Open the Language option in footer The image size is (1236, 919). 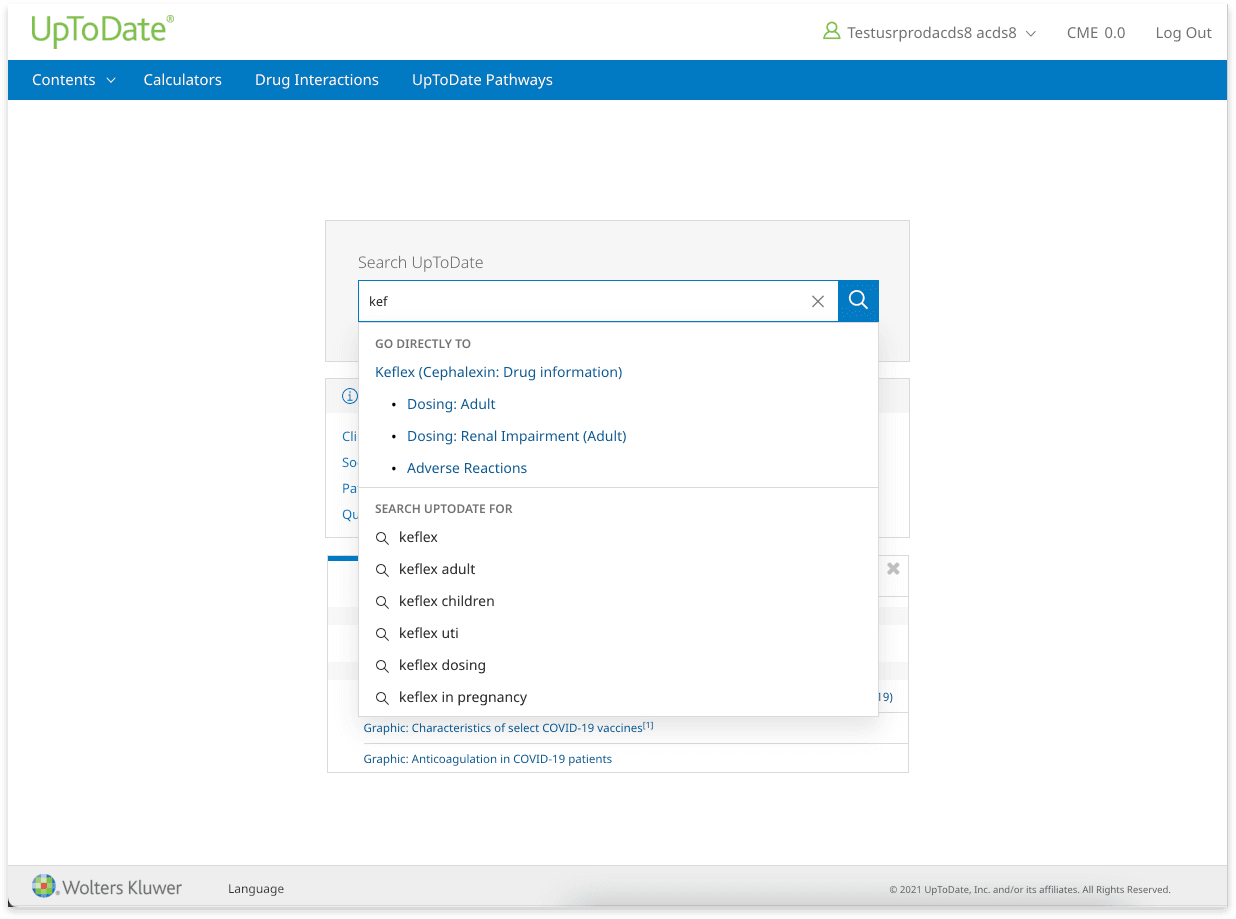[256, 889]
